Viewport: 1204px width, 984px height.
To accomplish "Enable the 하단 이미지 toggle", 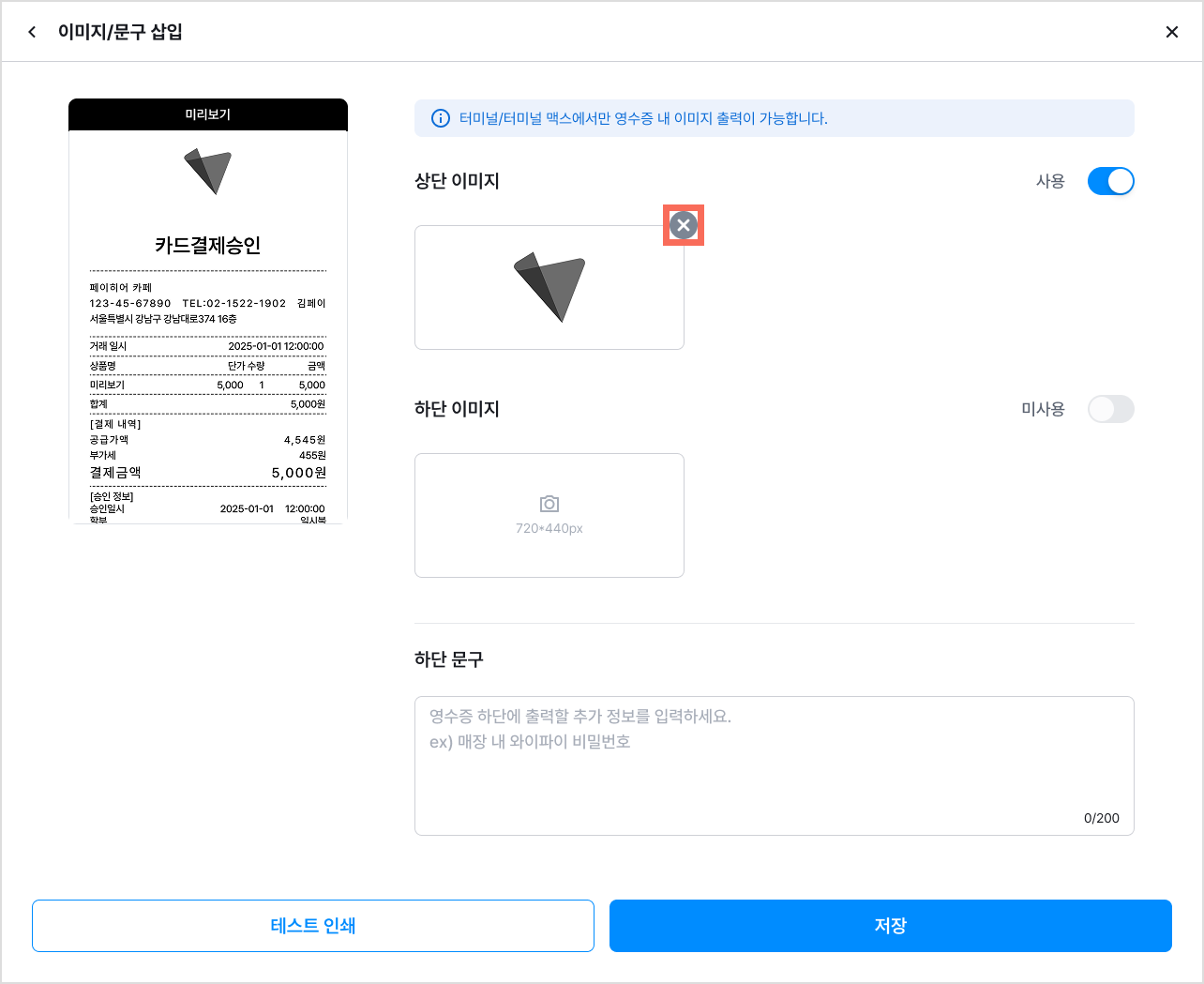I will [1111, 409].
